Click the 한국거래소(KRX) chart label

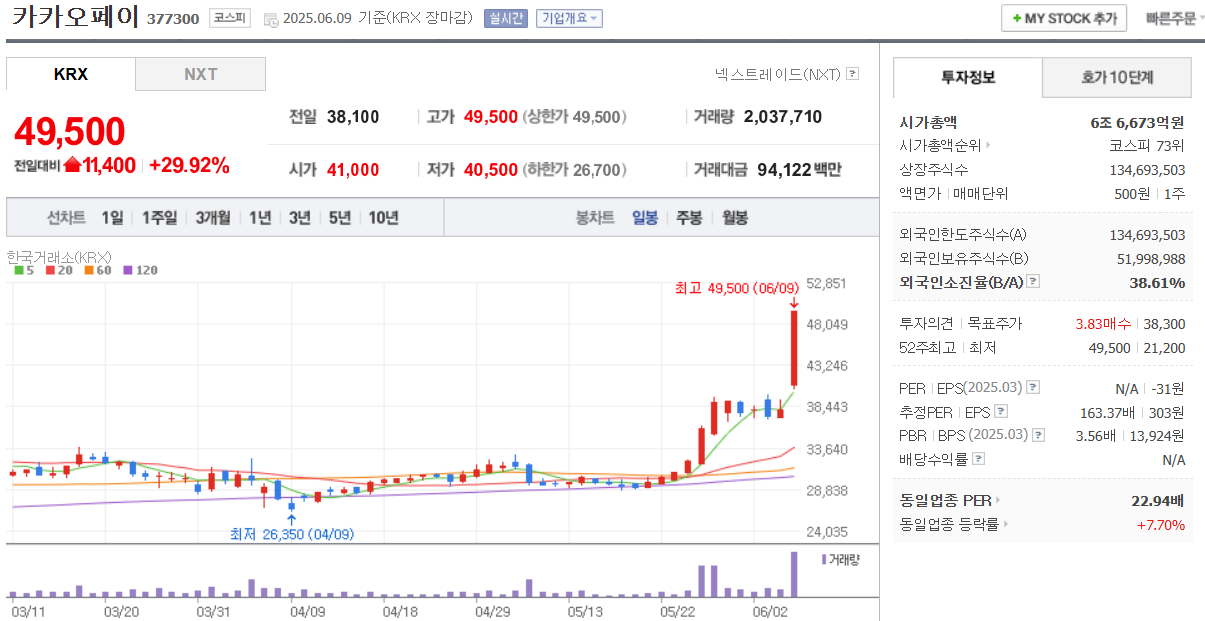(x=58, y=256)
